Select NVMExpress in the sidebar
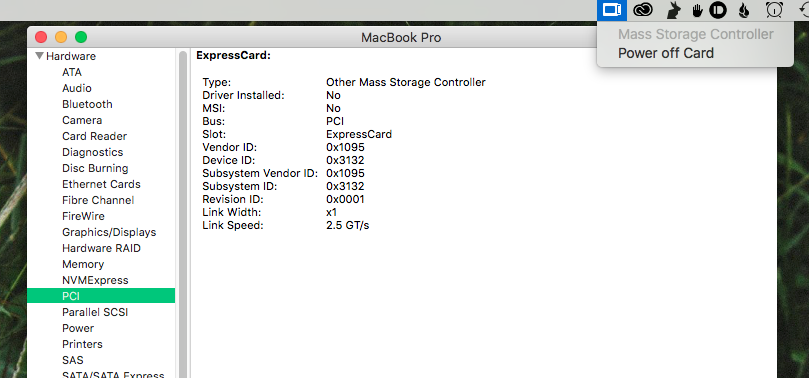Image resolution: width=809 pixels, height=378 pixels. [x=95, y=280]
